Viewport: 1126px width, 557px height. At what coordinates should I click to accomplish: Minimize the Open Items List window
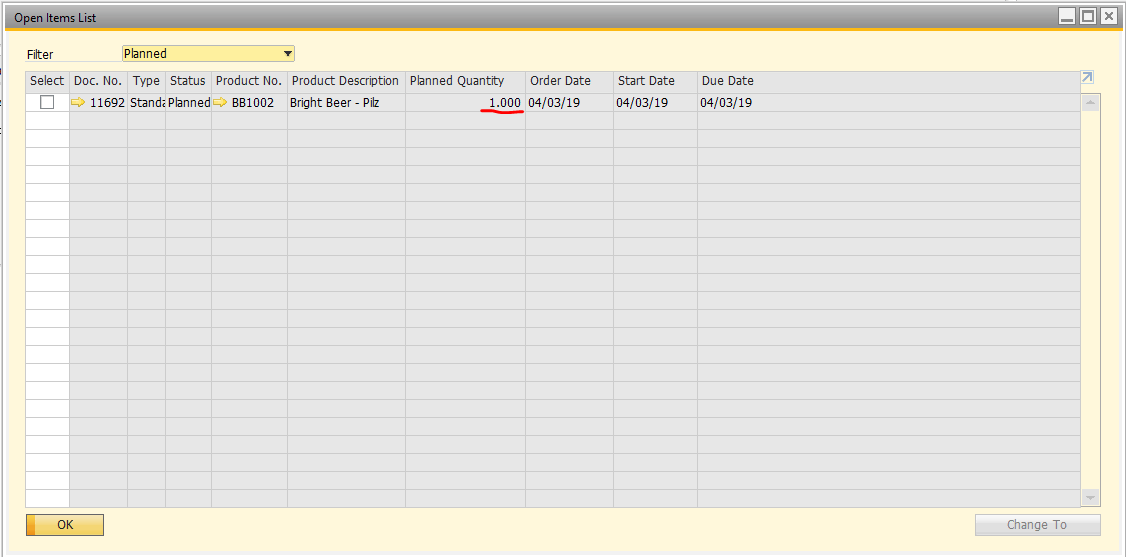pos(1067,17)
